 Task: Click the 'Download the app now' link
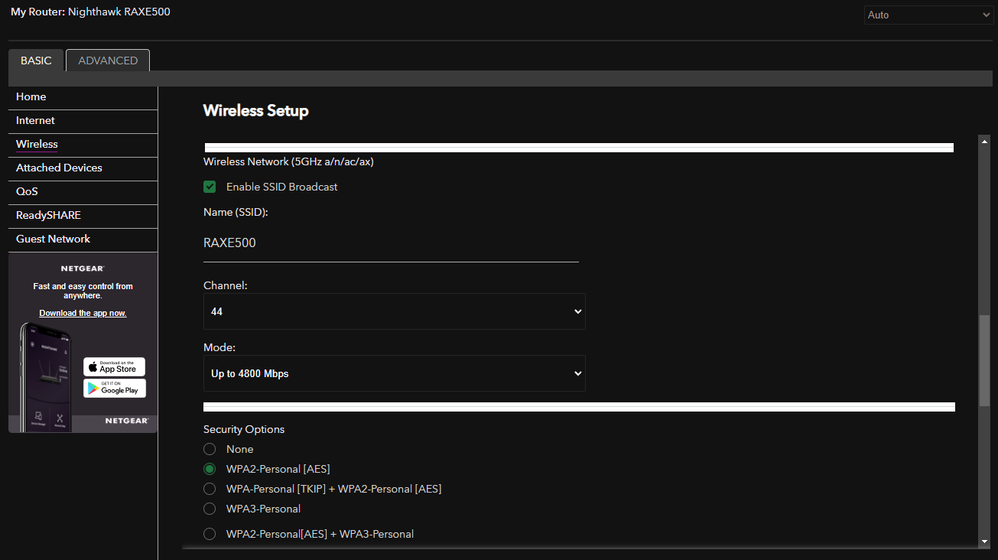(x=83, y=313)
